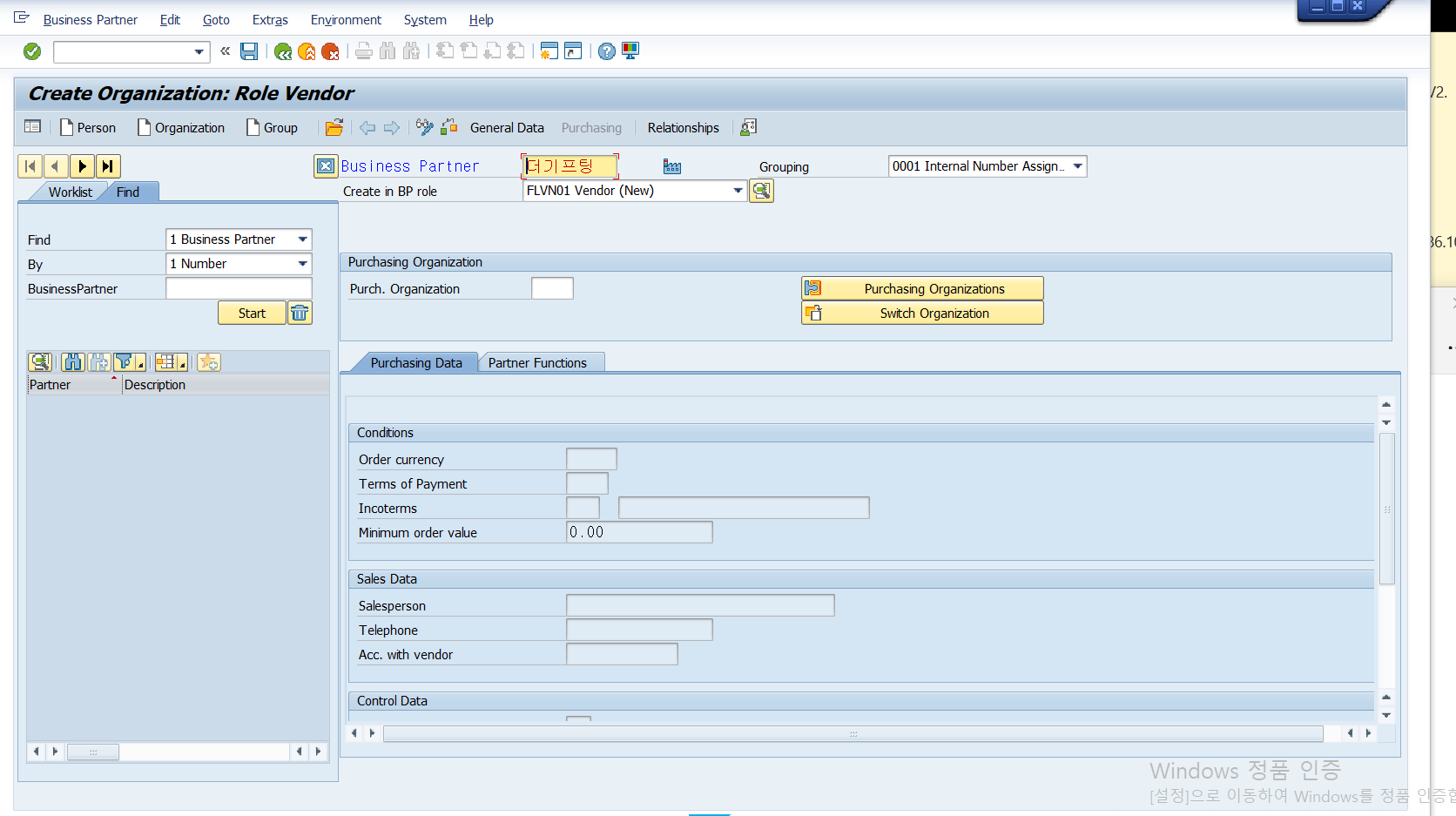Click the Order currency field
The height and width of the screenshot is (816, 1456).
(x=591, y=459)
